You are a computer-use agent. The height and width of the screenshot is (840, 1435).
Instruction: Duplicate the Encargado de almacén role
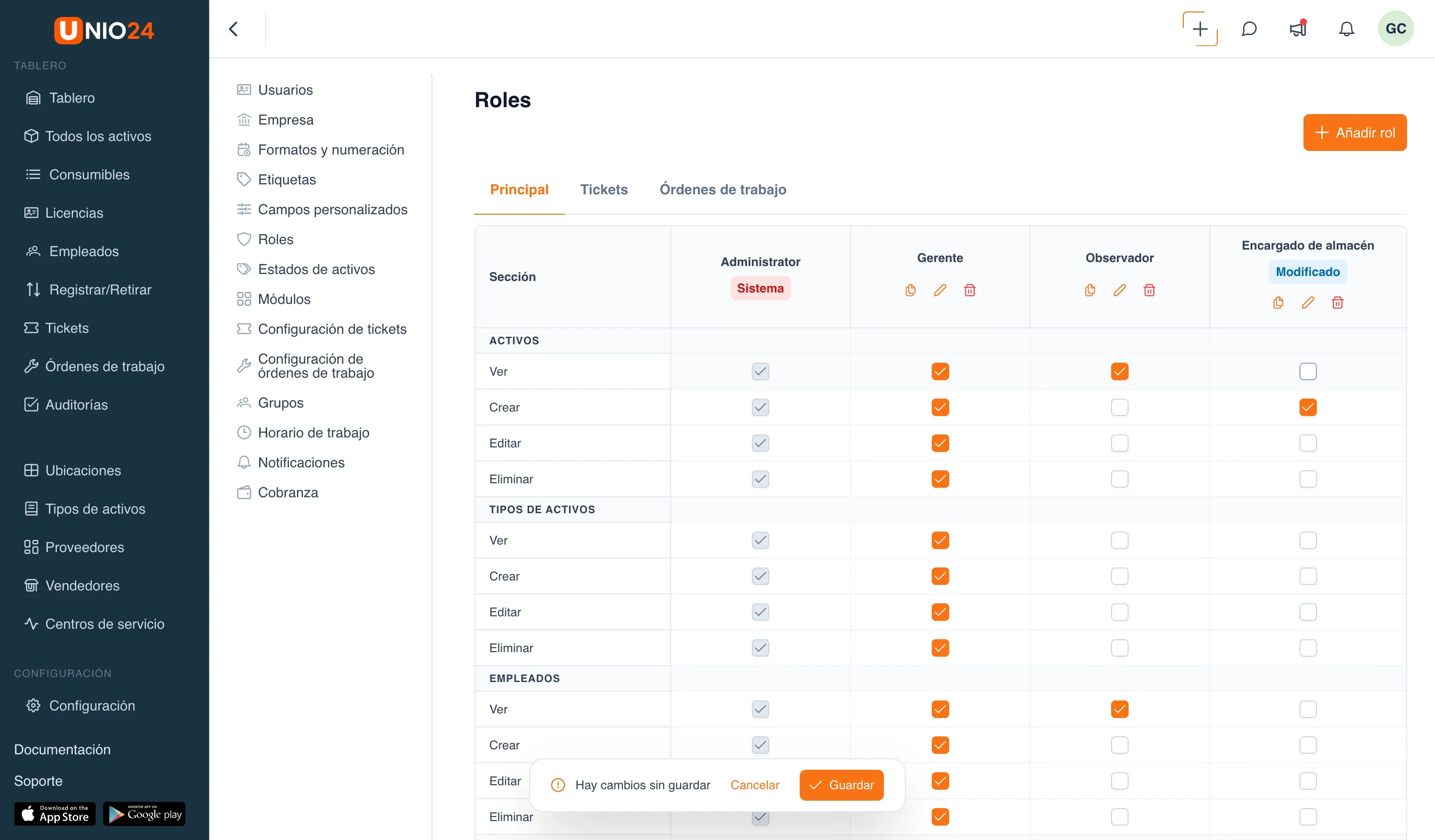(x=1279, y=302)
